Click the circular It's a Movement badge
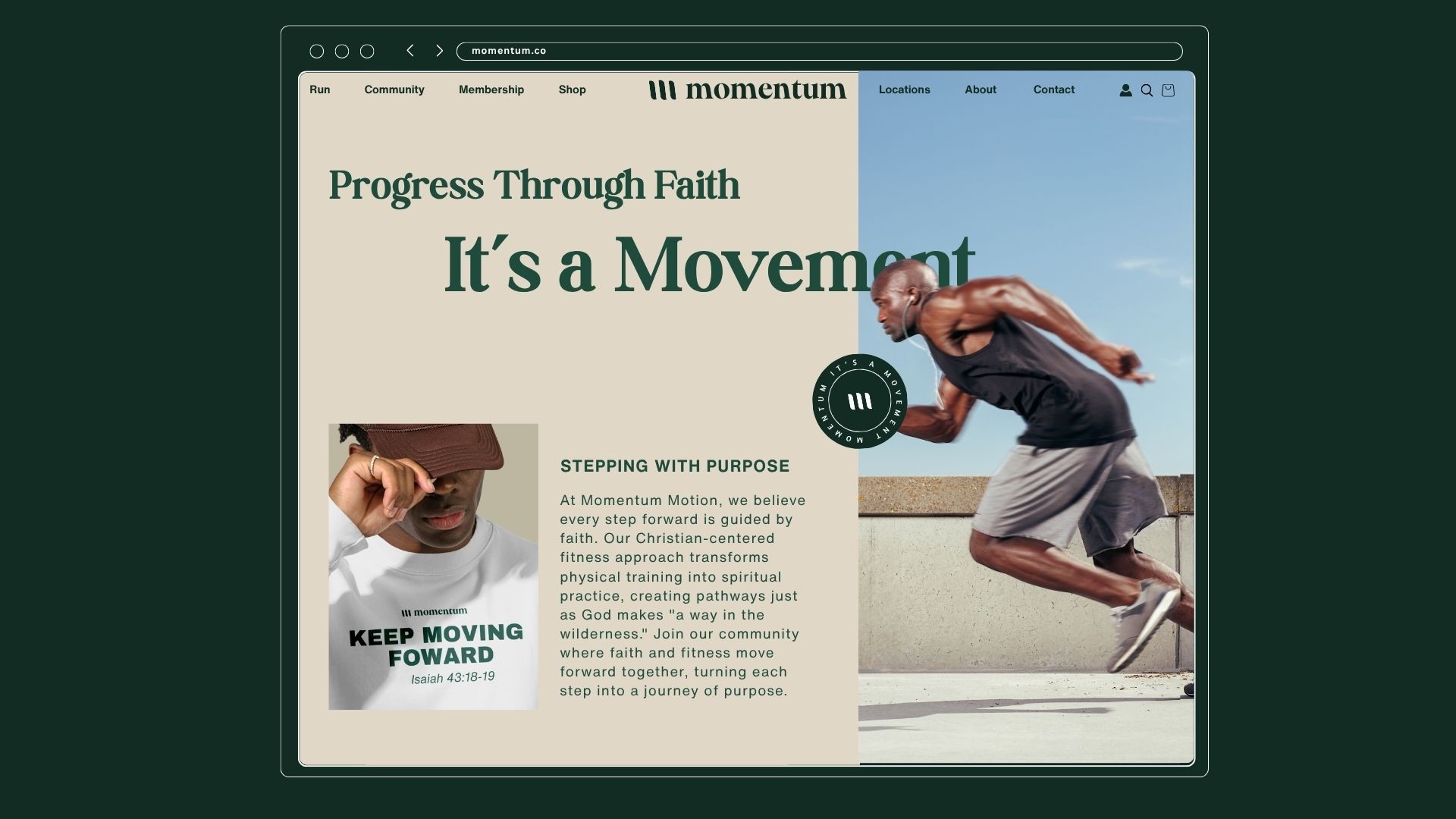1456x819 pixels. pos(859,401)
